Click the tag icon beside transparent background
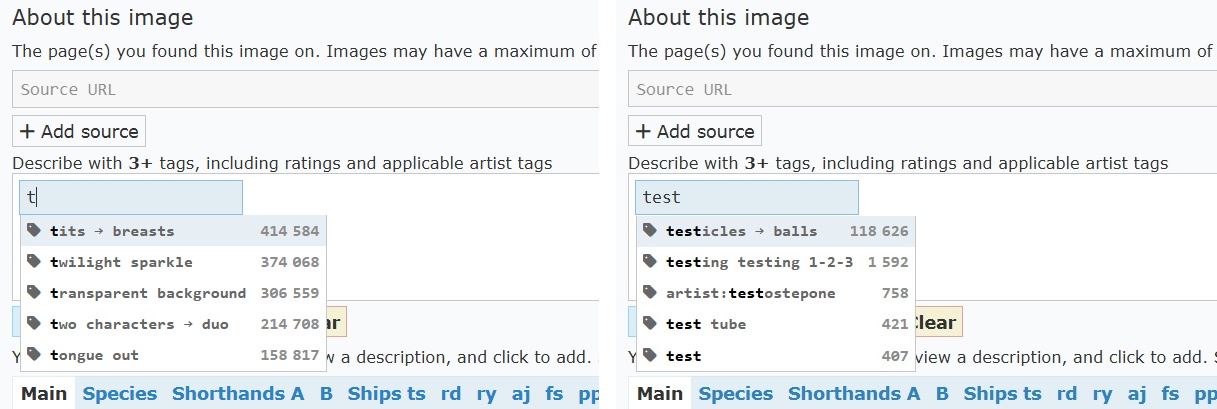Screen dimensions: 1217x409 [x=34, y=293]
